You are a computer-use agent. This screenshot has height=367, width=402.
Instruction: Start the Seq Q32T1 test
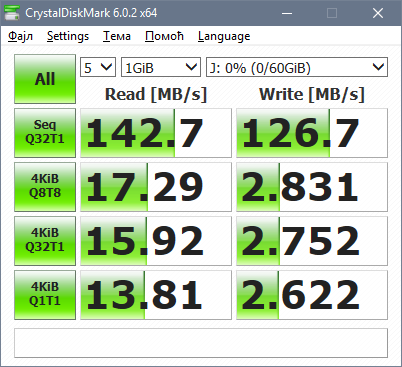pyautogui.click(x=45, y=133)
